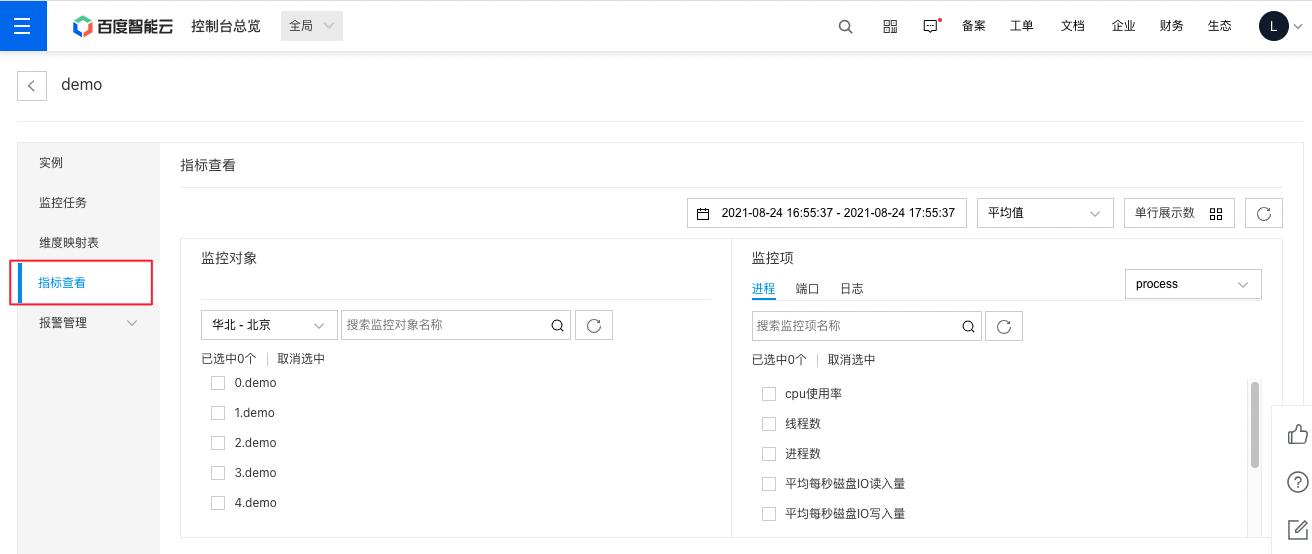The height and width of the screenshot is (554, 1312).
Task: Open the edit feedback pencil icon
Action: [x=1298, y=530]
